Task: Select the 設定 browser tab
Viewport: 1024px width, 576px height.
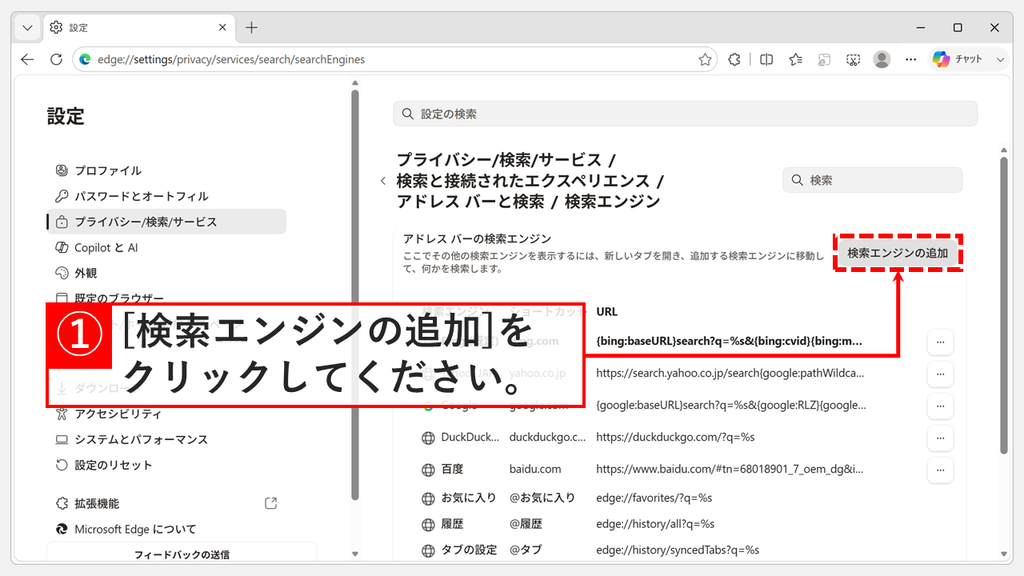Action: pos(138,27)
